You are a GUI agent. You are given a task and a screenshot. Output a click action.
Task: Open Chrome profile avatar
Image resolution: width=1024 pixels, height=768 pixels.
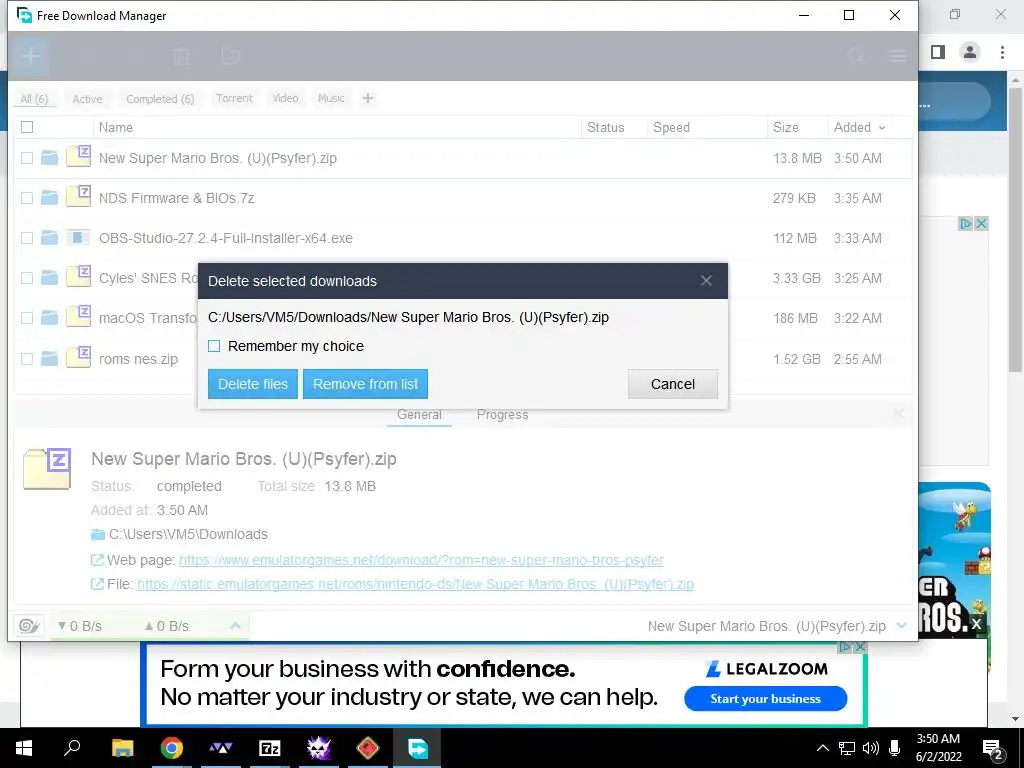(x=970, y=52)
